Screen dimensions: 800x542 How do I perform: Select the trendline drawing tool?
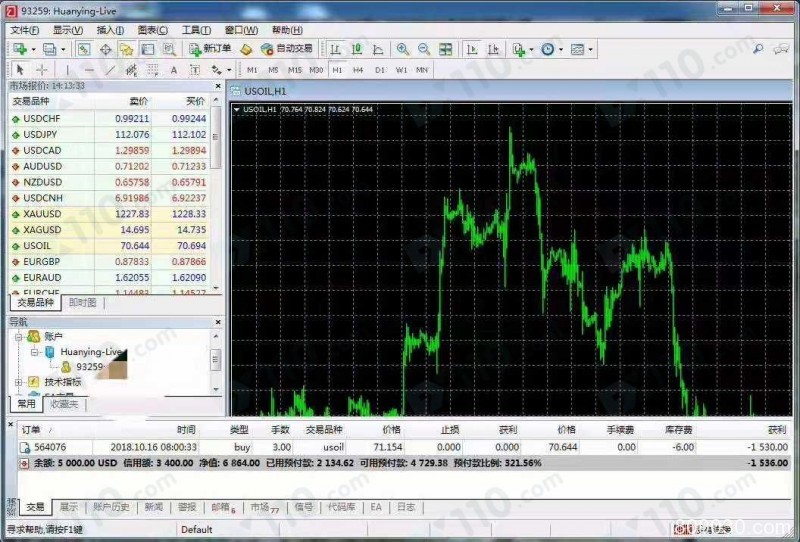click(x=110, y=70)
